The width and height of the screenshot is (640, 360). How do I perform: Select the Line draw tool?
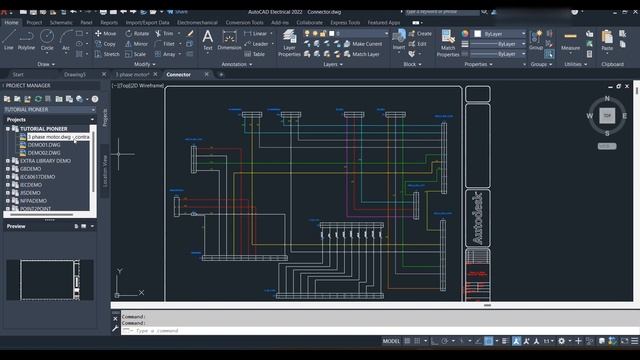pyautogui.click(x=9, y=40)
